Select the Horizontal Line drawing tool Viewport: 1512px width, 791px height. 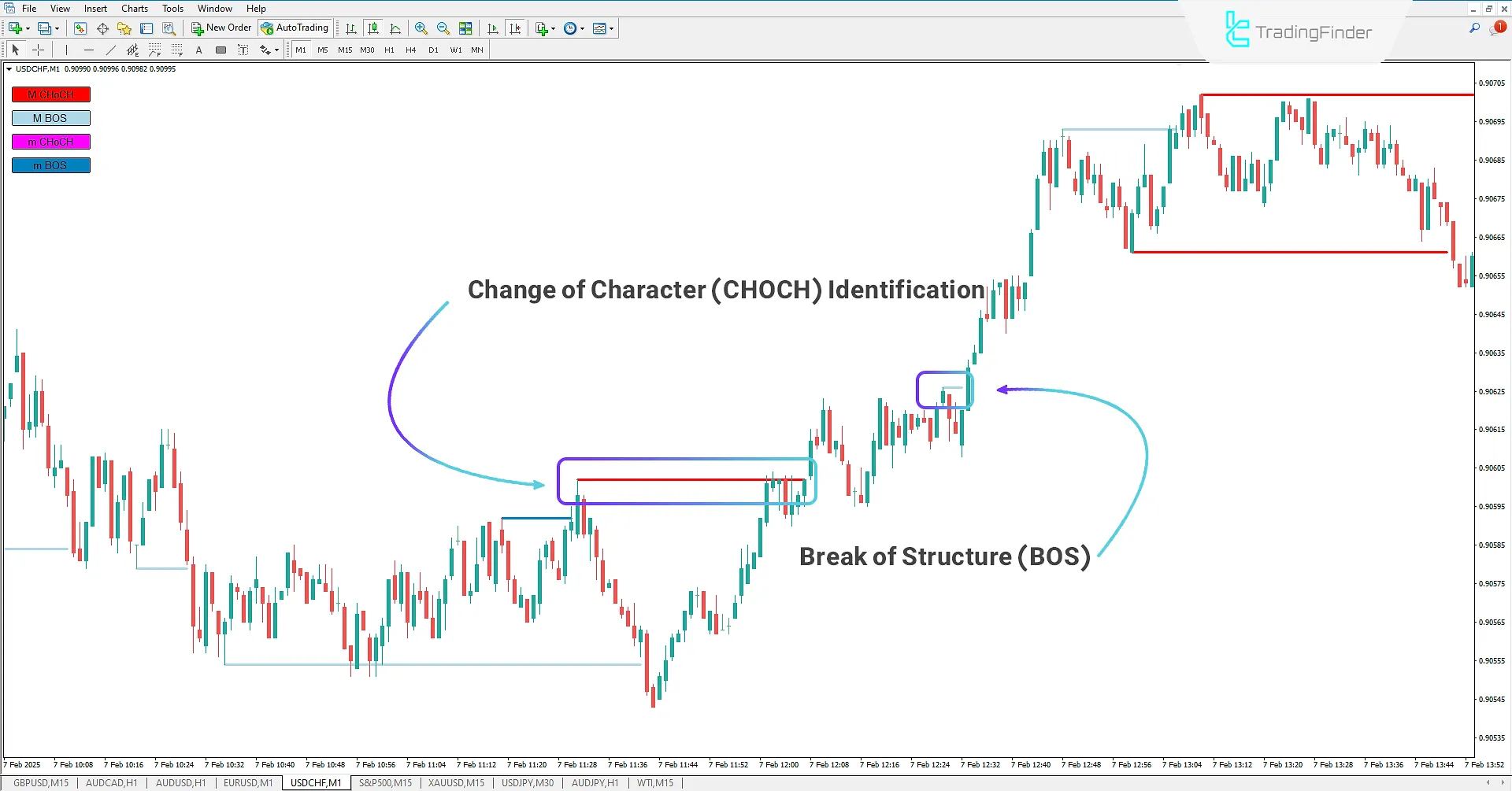pyautogui.click(x=89, y=50)
